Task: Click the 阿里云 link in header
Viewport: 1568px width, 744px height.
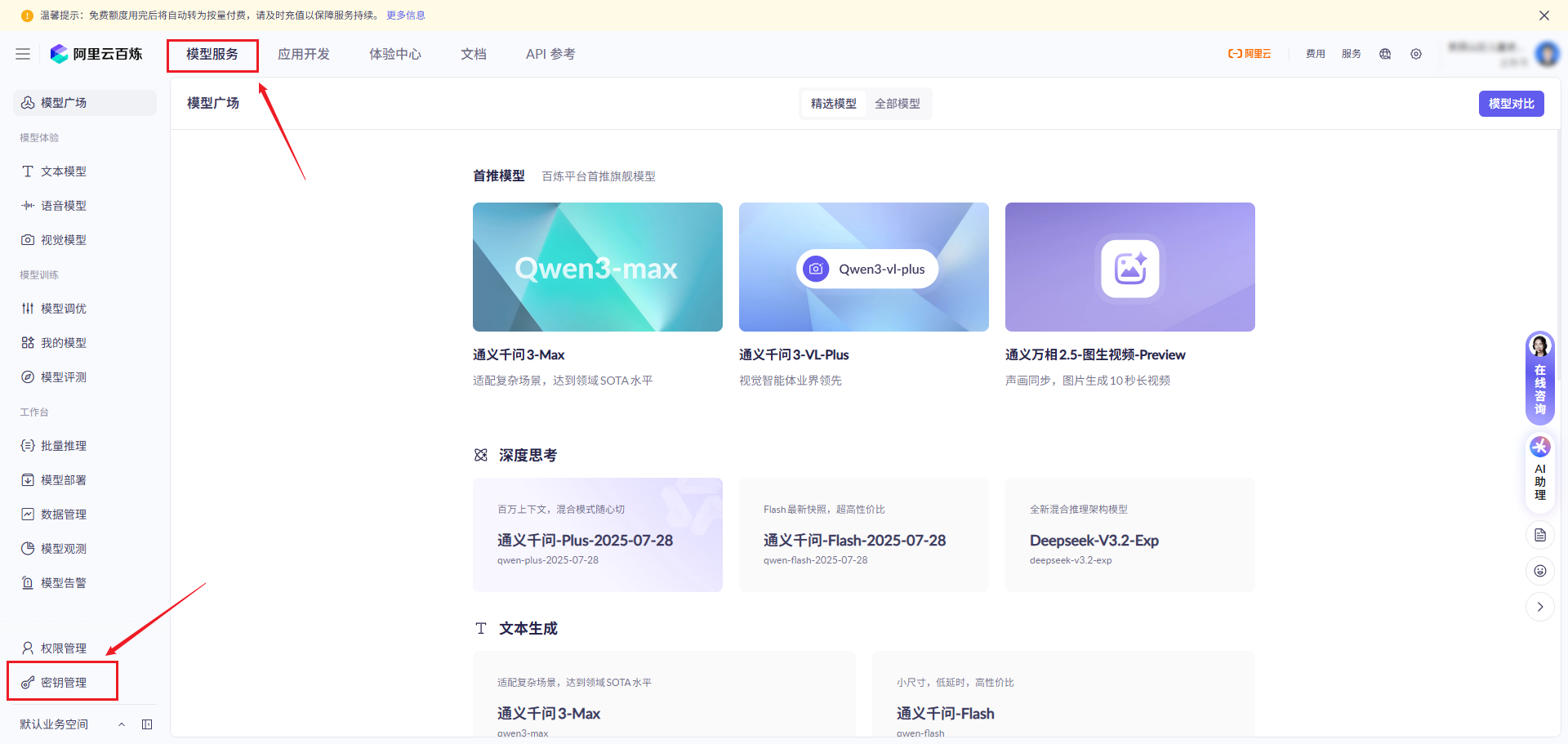Action: pyautogui.click(x=1249, y=54)
